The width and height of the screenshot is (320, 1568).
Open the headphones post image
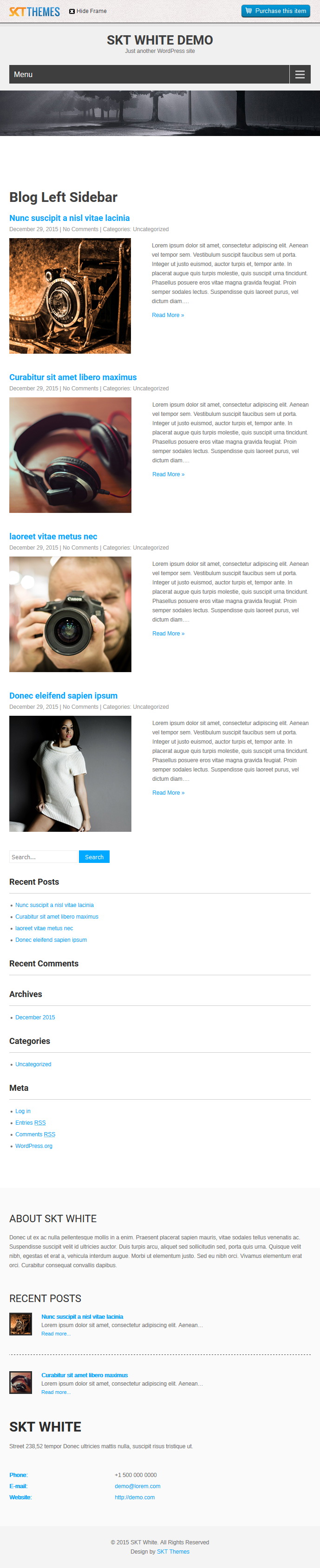pyautogui.click(x=70, y=455)
